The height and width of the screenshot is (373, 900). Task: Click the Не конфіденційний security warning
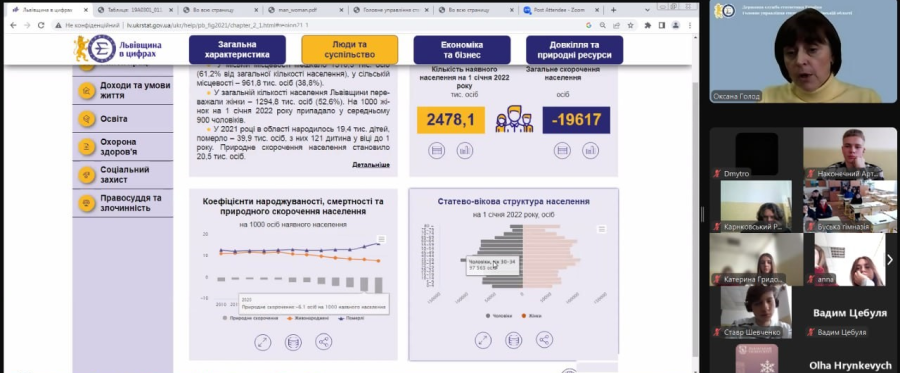pyautogui.click(x=88, y=25)
